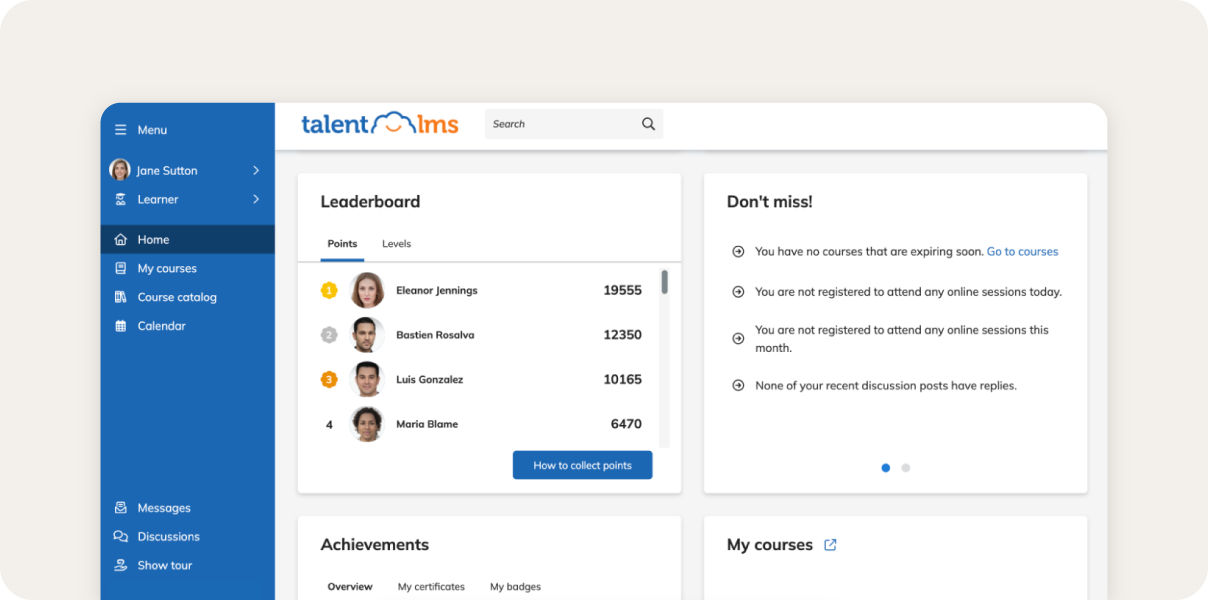The width and height of the screenshot is (1208, 600).
Task: Open the Calendar from the sidebar
Action: point(120,325)
